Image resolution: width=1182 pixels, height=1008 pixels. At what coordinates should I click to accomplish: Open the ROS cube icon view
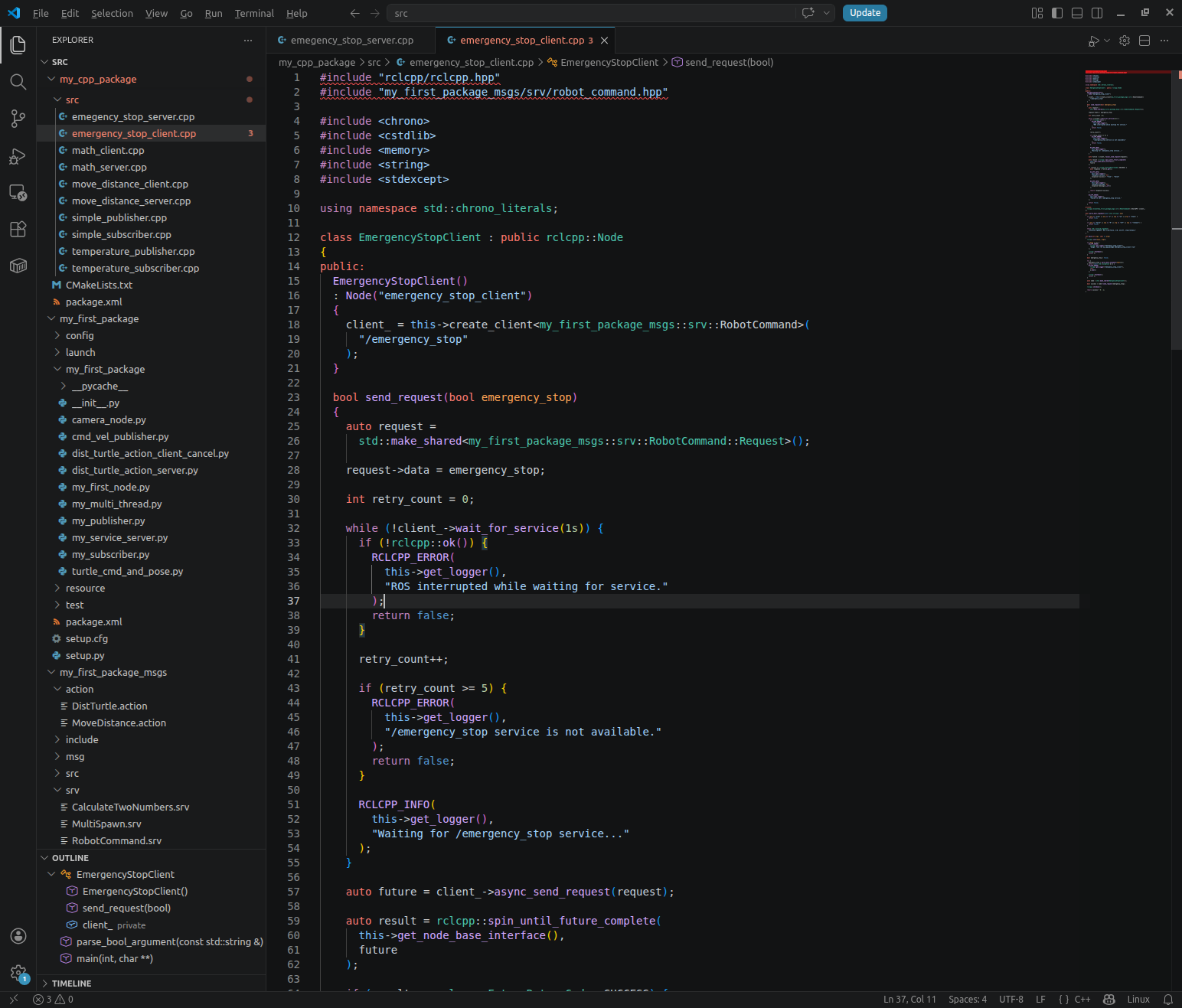18,266
